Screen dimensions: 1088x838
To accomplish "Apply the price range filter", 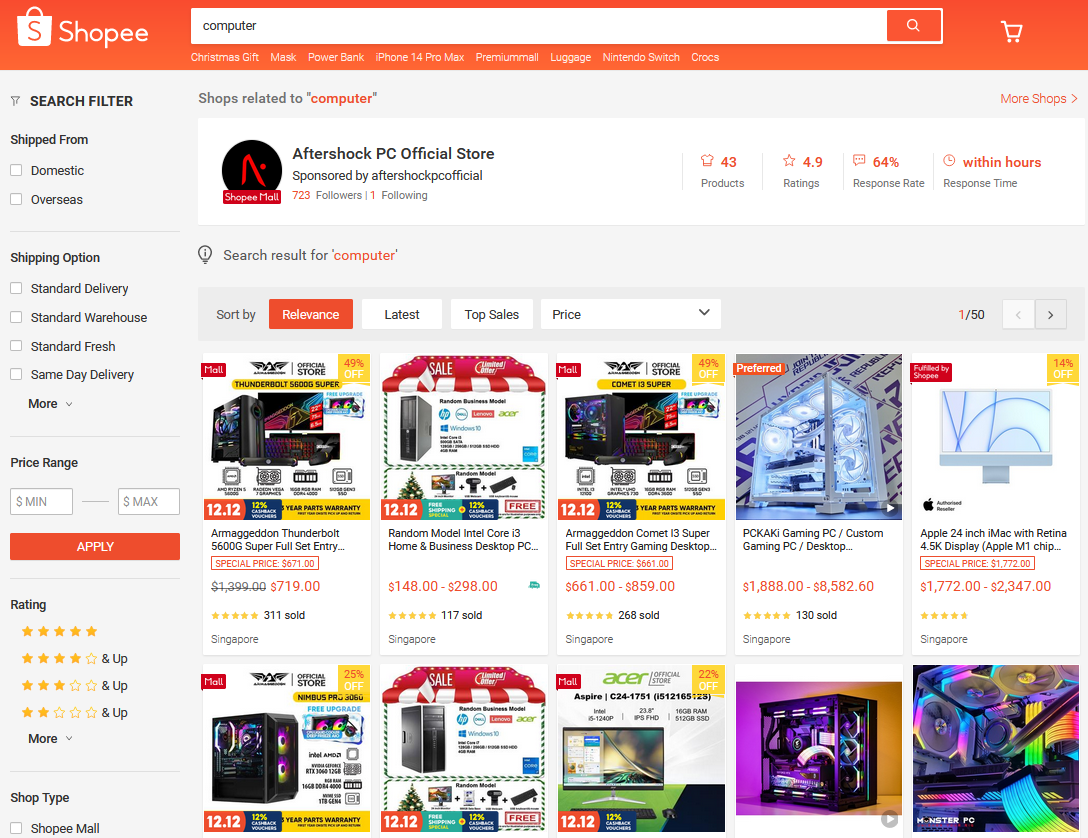I will (x=95, y=547).
